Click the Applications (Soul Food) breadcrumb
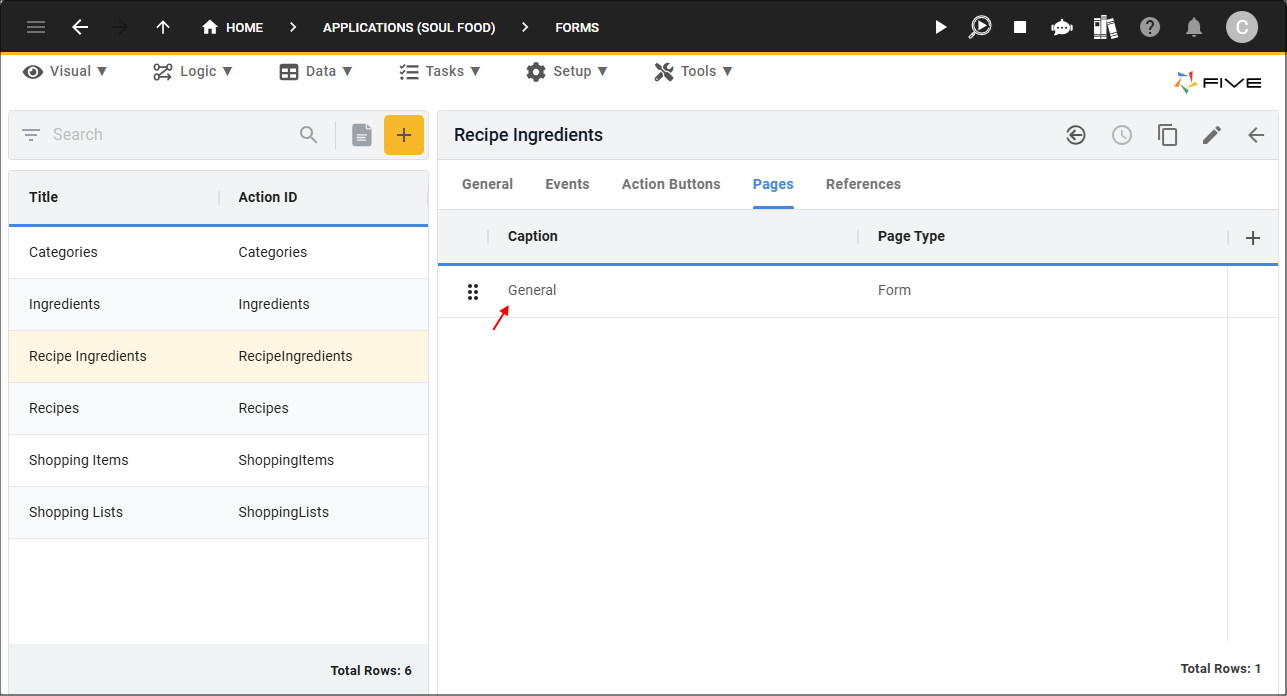 point(409,27)
